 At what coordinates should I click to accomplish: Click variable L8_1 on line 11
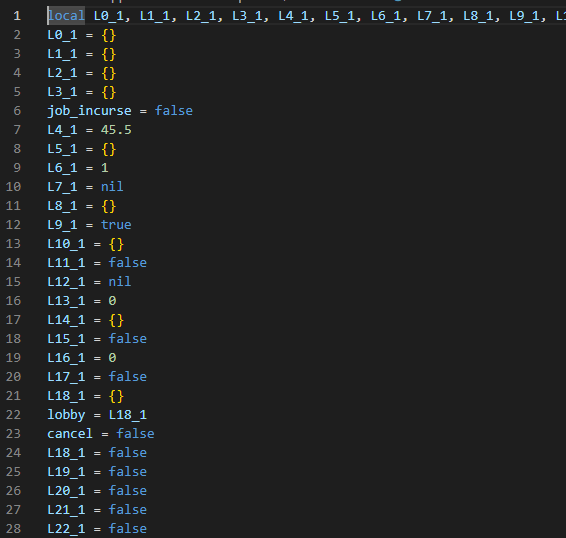click(x=62, y=206)
